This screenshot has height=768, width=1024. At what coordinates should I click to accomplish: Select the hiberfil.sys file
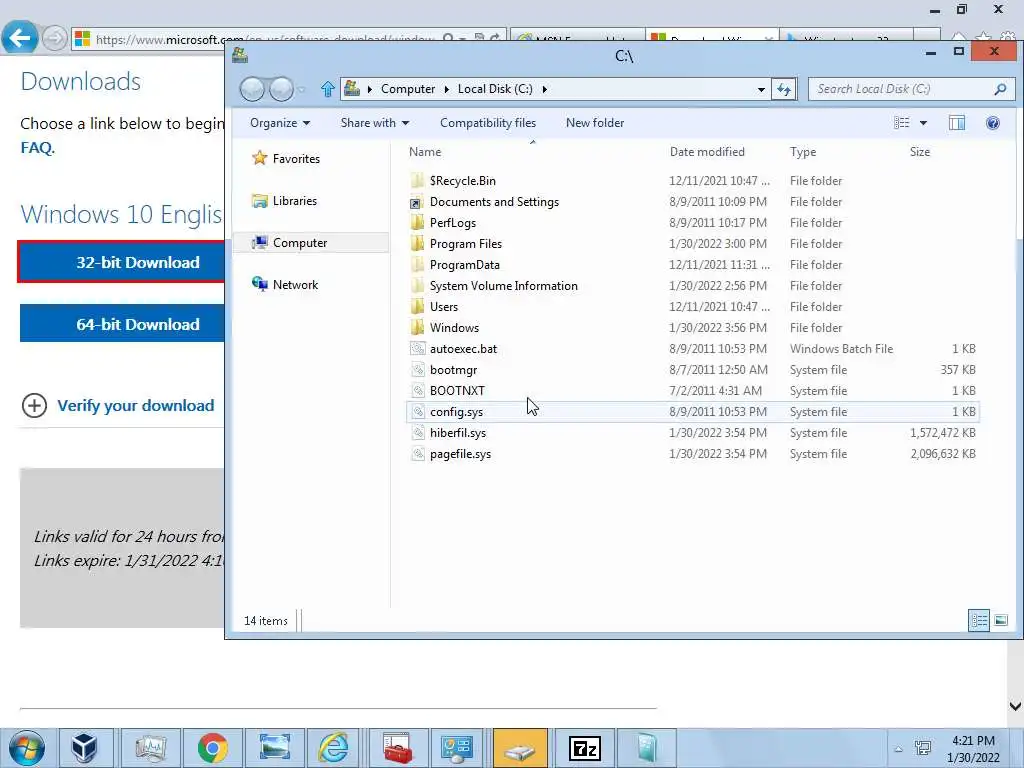pos(692,433)
